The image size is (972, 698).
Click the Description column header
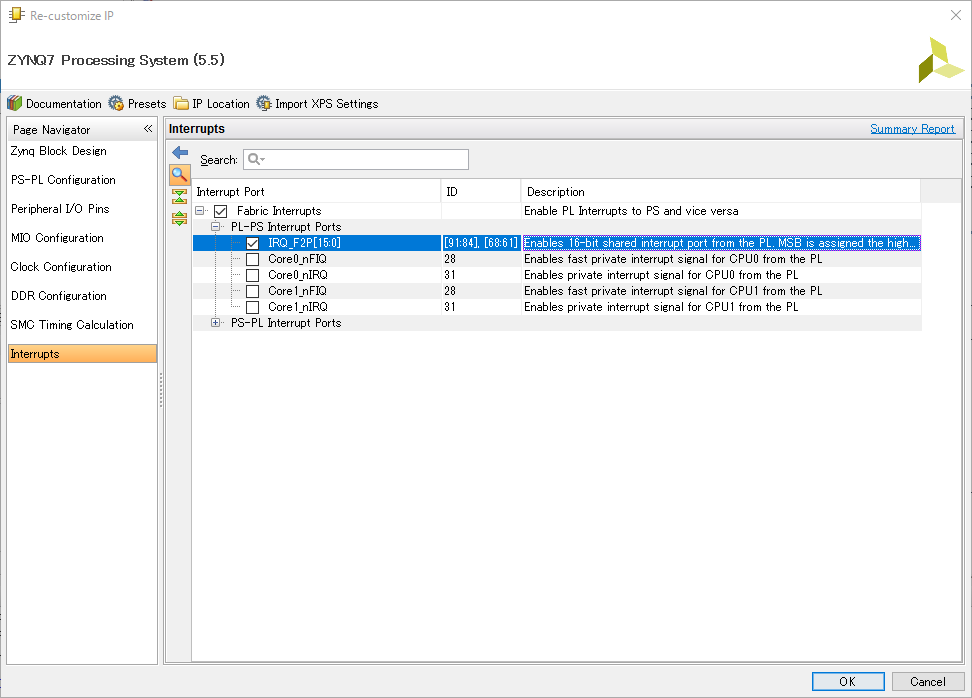click(x=721, y=192)
